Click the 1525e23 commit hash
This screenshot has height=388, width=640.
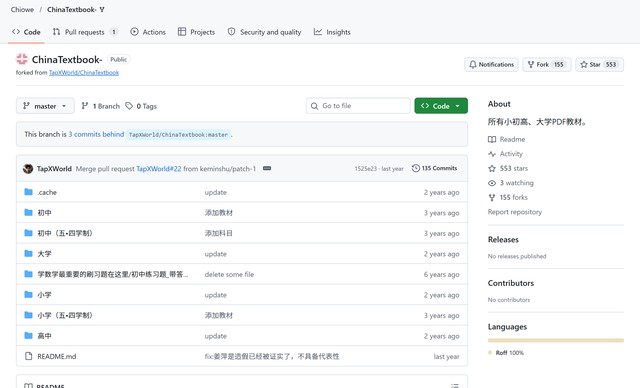pos(366,169)
